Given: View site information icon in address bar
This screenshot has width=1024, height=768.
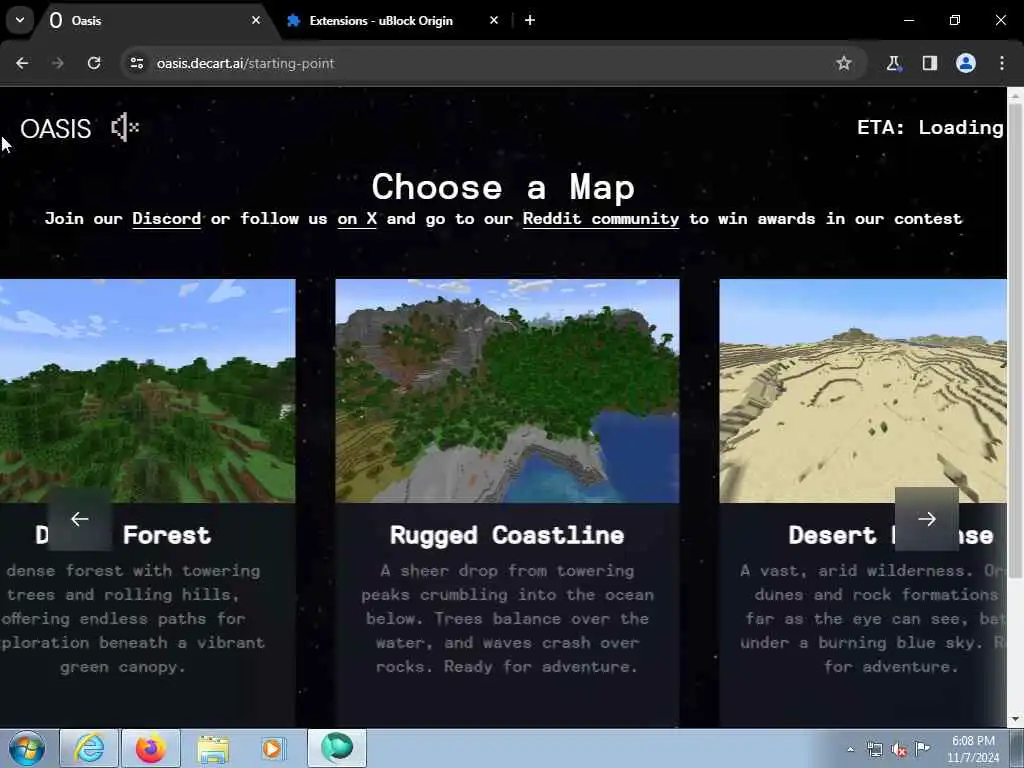Looking at the screenshot, I should point(136,63).
